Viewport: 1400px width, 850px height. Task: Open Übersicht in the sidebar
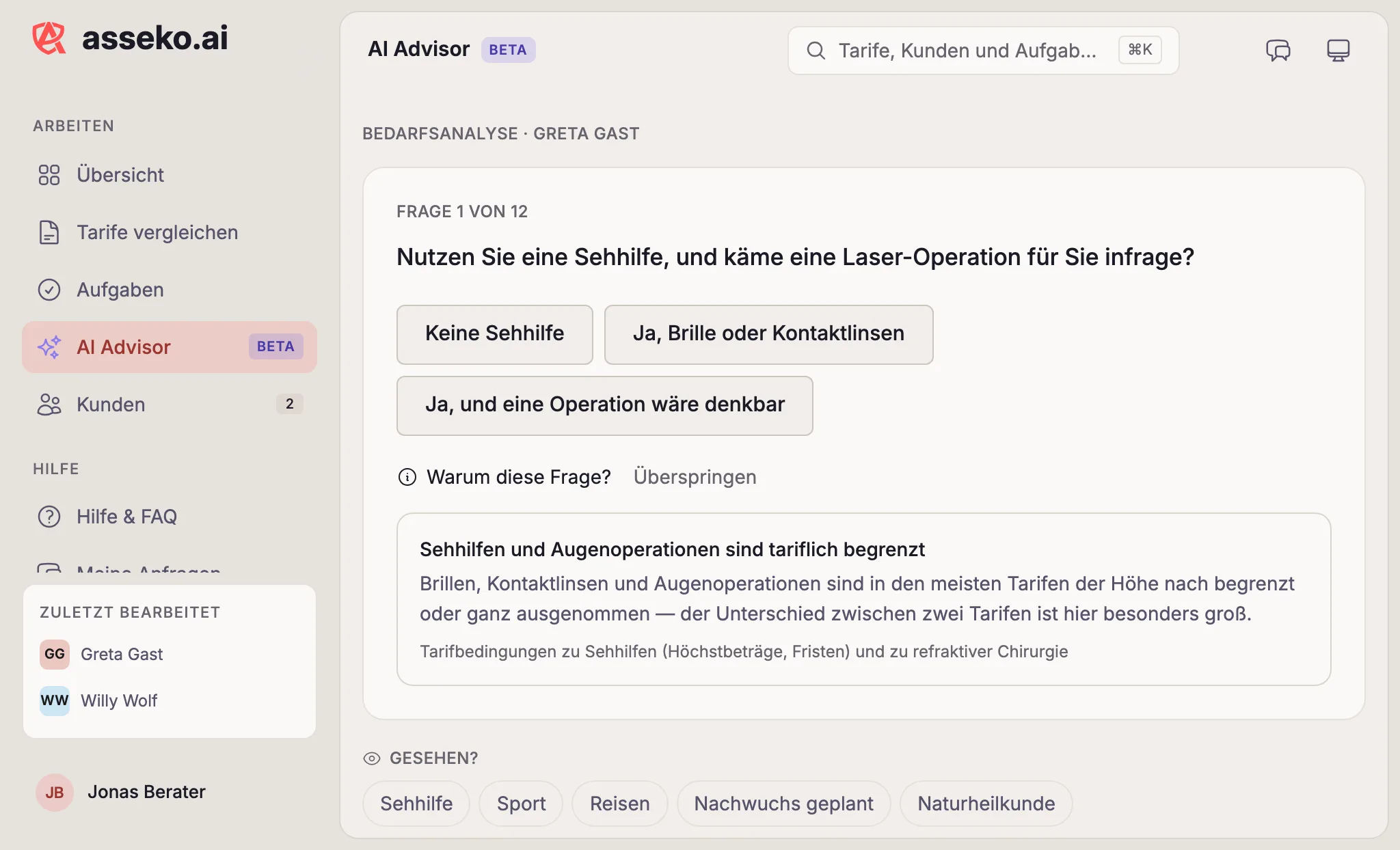coord(170,175)
